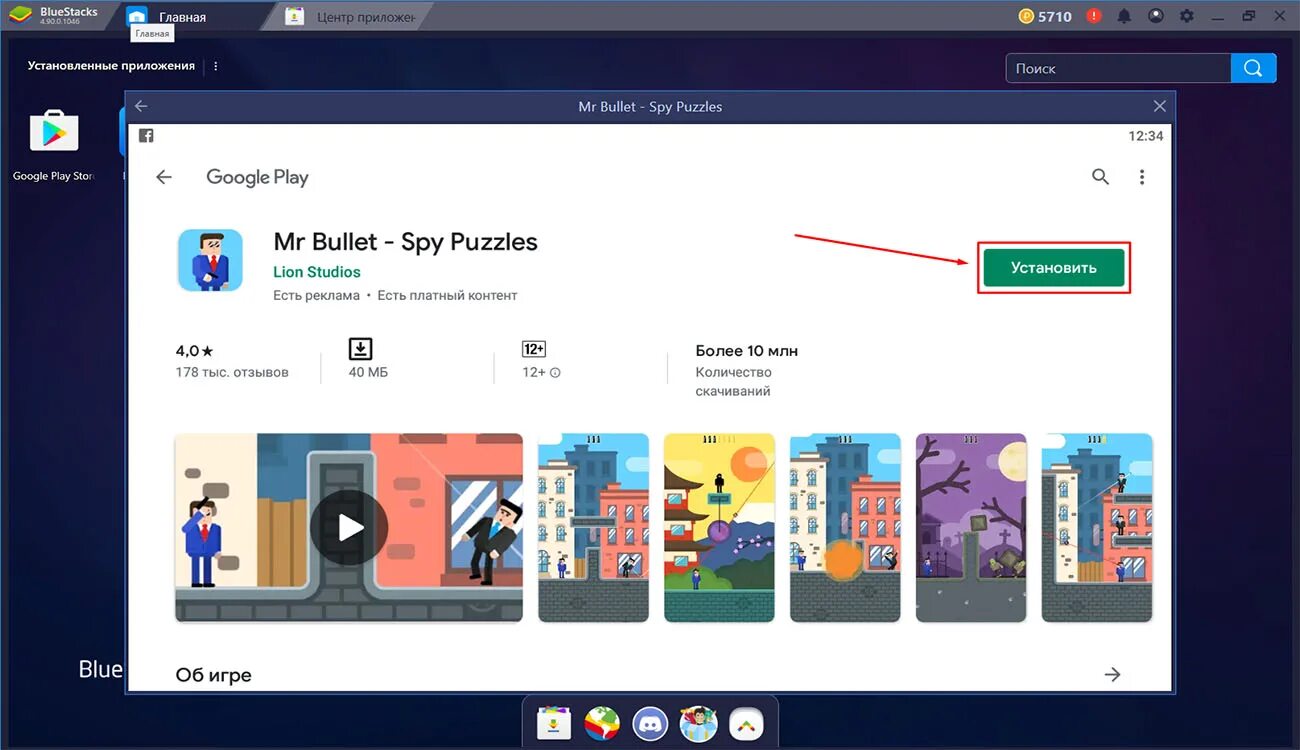Click the Google Play logo
The image size is (1300, 750).
257,177
